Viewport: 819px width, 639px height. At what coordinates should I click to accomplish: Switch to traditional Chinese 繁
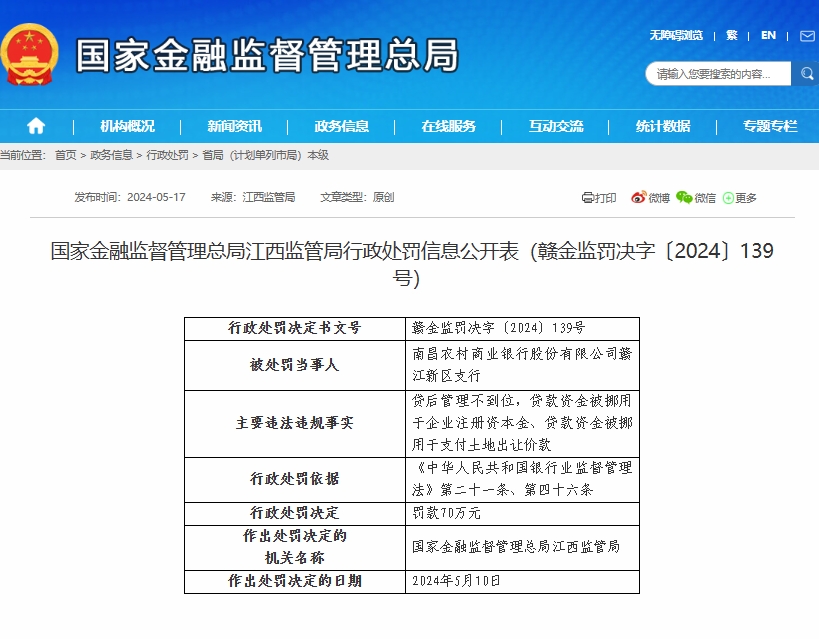coord(732,36)
